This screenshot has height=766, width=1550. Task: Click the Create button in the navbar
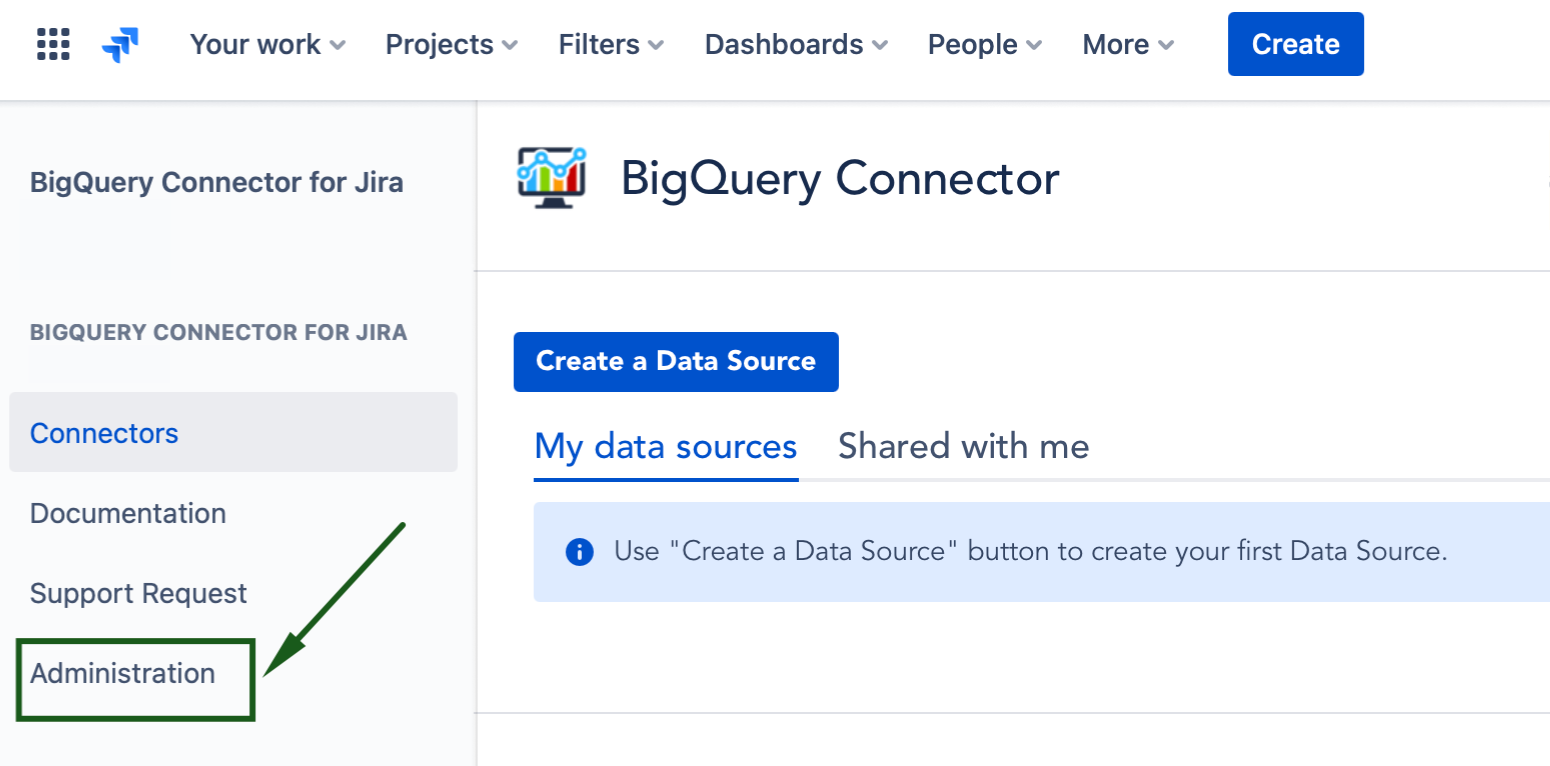(x=1295, y=44)
